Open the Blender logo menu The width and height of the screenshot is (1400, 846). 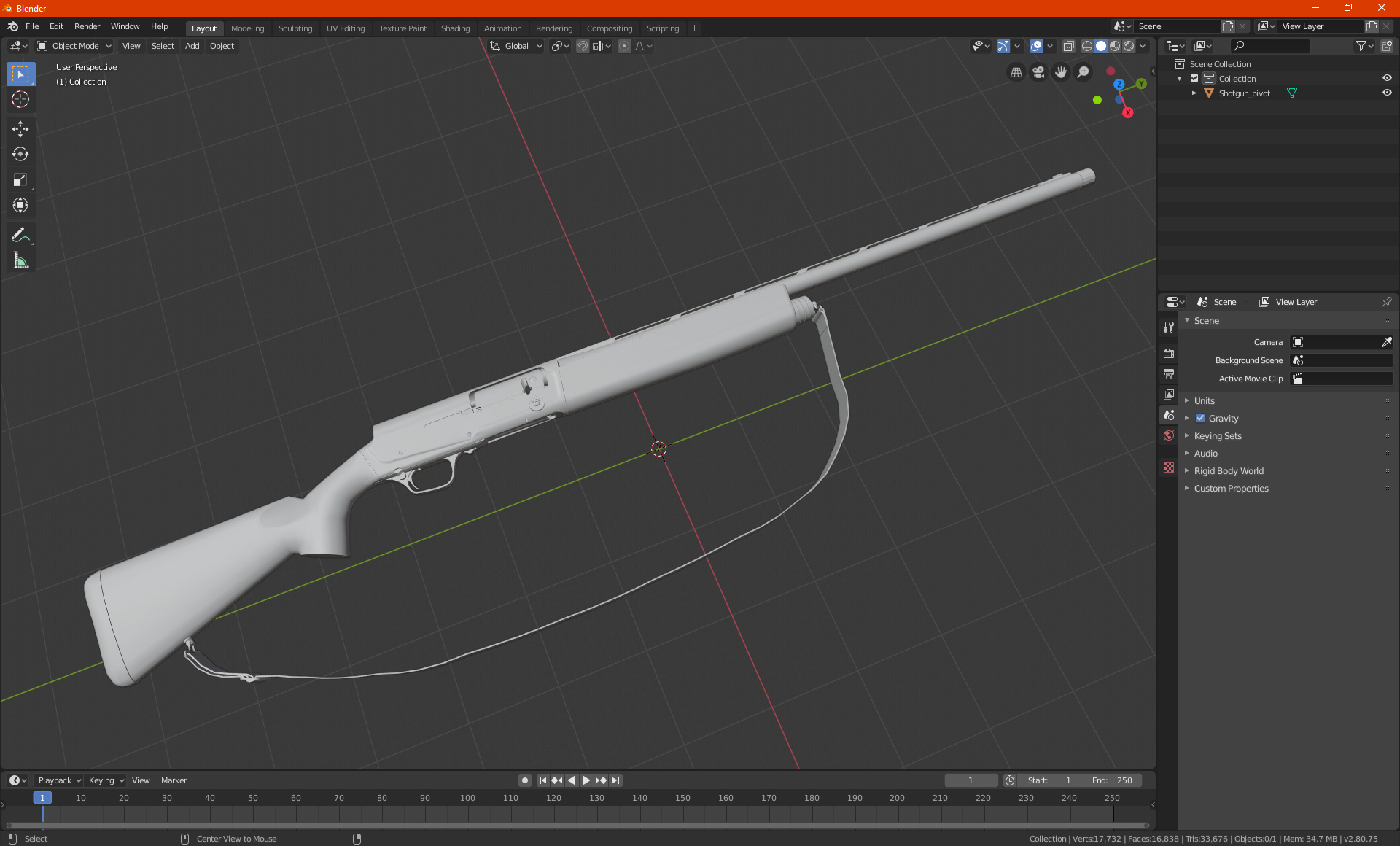pyautogui.click(x=13, y=26)
